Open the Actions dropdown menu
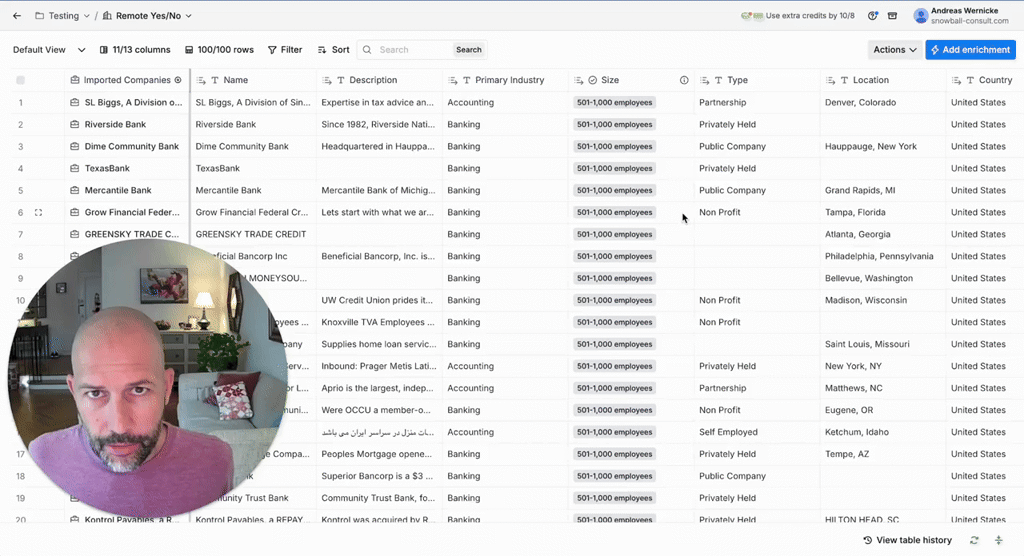Image resolution: width=1024 pixels, height=556 pixels. coord(894,50)
